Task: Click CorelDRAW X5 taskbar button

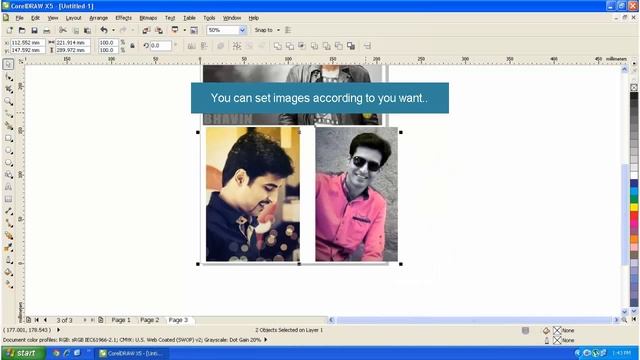Action: point(131,353)
